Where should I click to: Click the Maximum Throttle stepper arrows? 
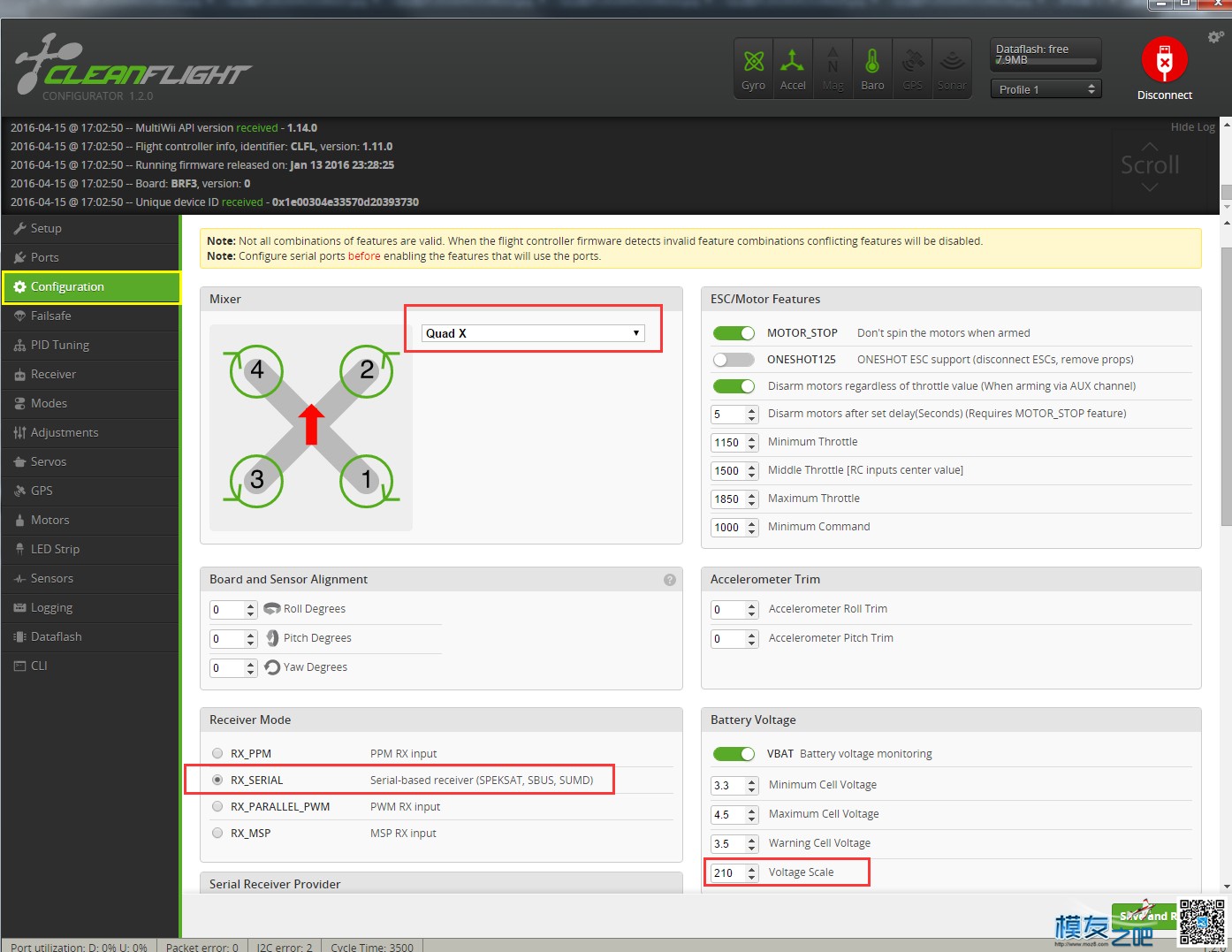click(752, 499)
